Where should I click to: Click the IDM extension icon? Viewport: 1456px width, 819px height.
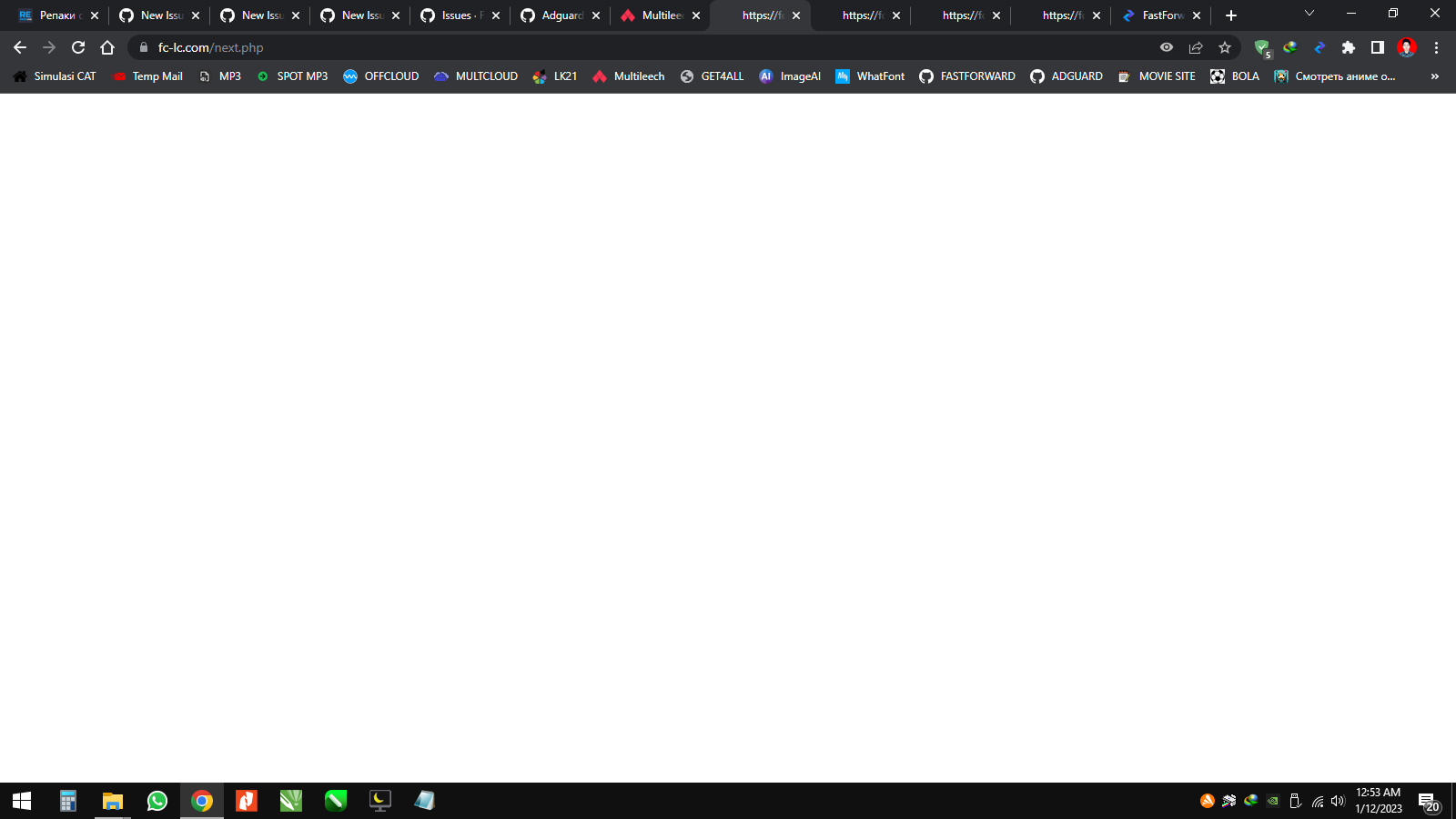[x=1290, y=47]
